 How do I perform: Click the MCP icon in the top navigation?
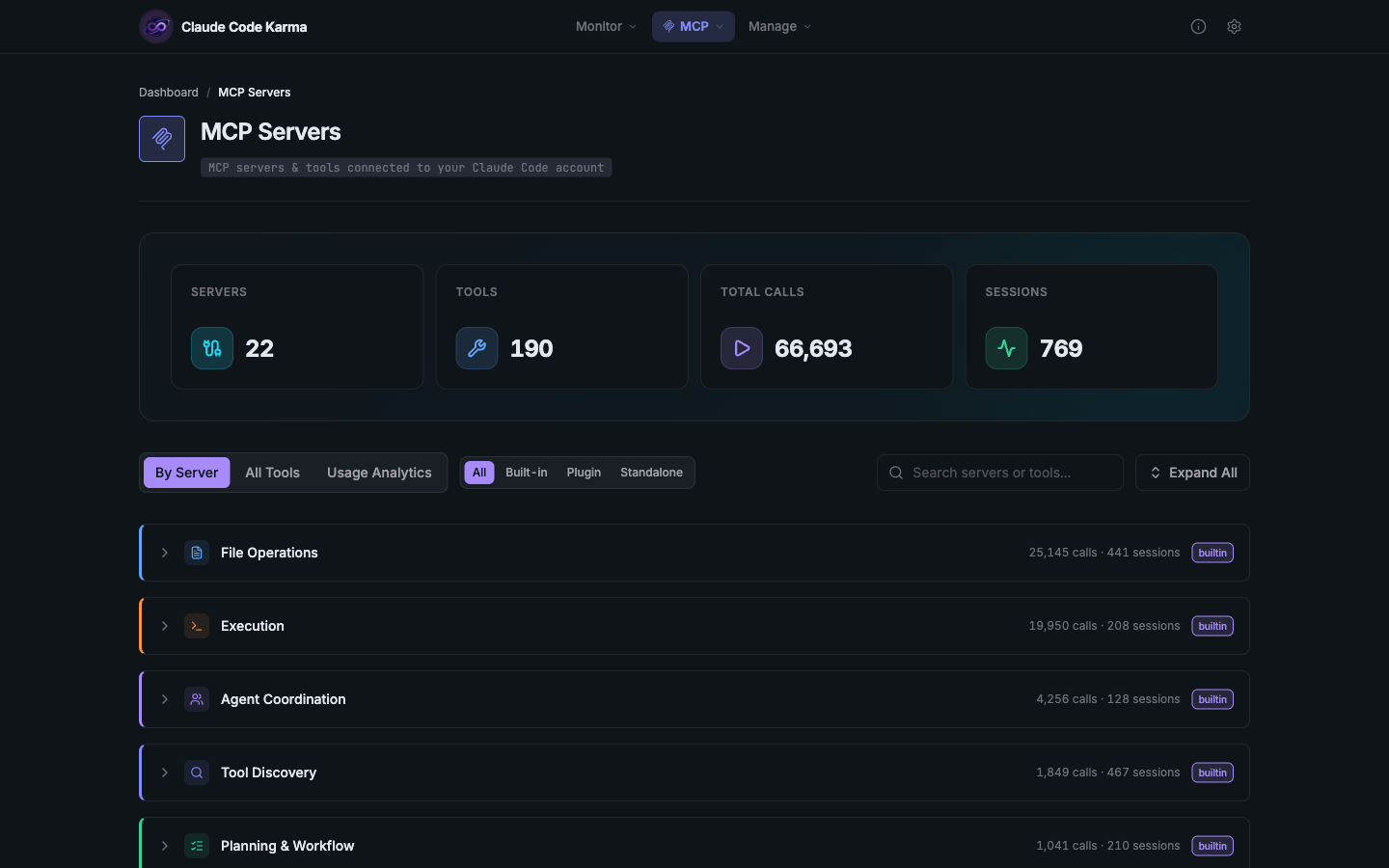tap(668, 27)
